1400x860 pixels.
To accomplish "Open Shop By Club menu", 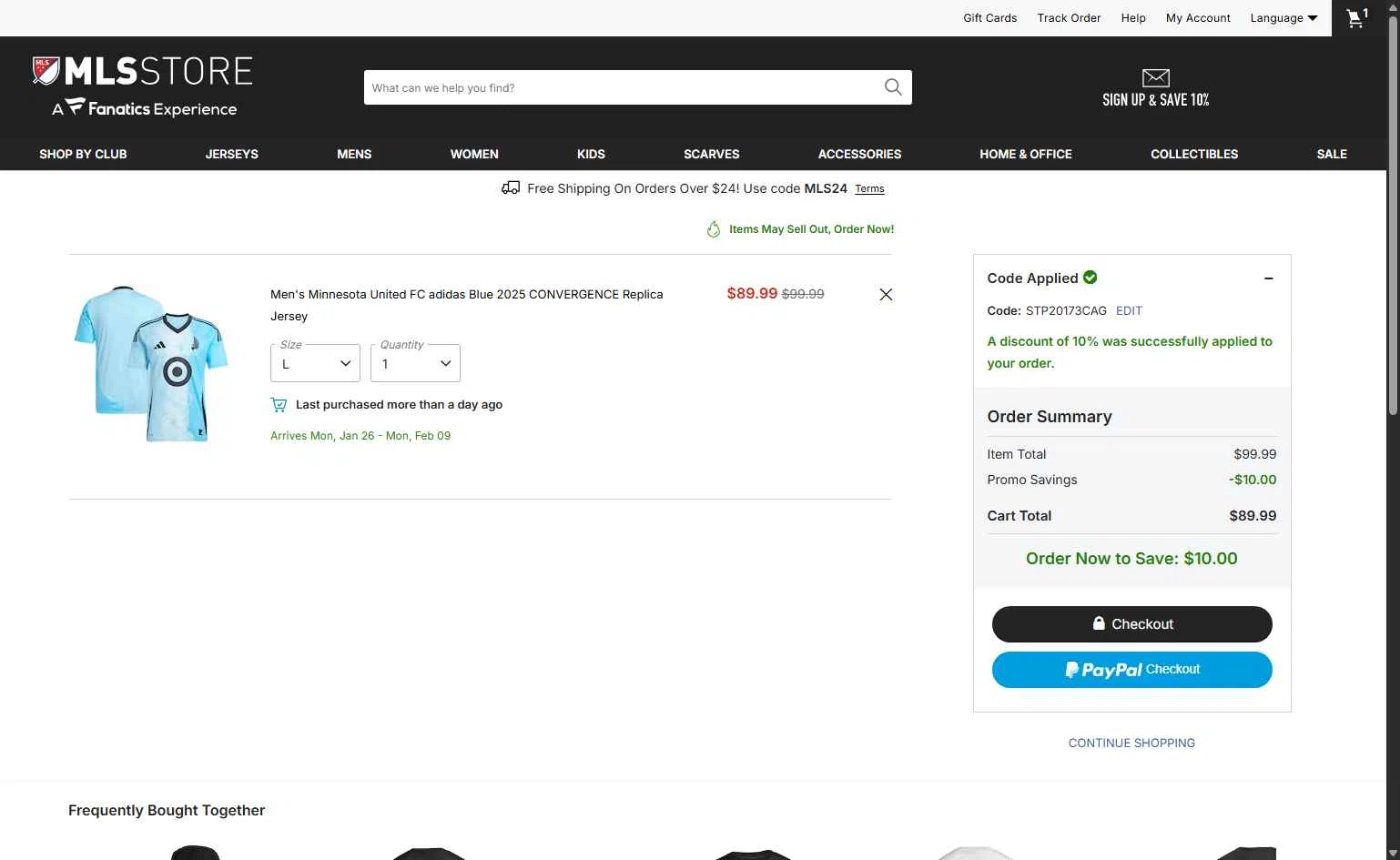I will tap(83, 154).
